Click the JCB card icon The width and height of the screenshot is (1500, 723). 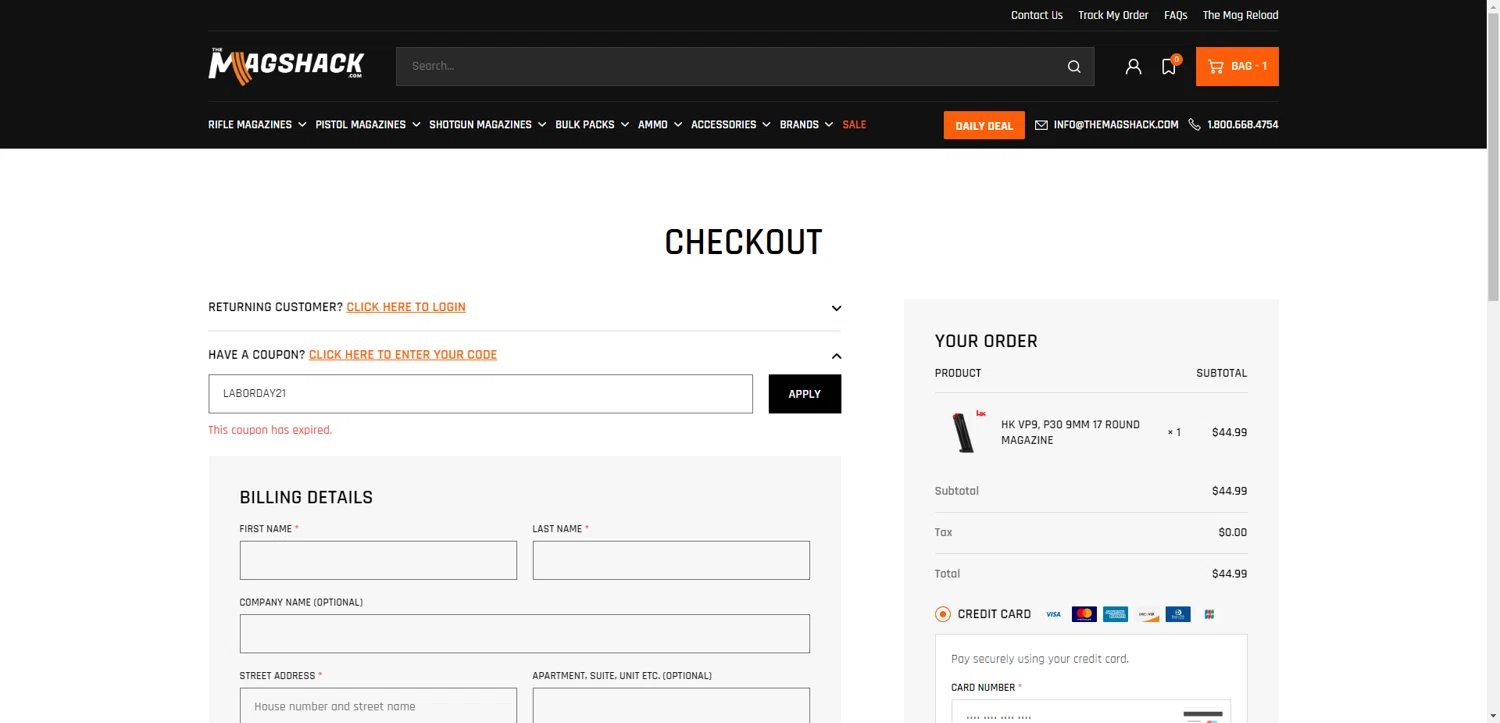(x=1209, y=614)
